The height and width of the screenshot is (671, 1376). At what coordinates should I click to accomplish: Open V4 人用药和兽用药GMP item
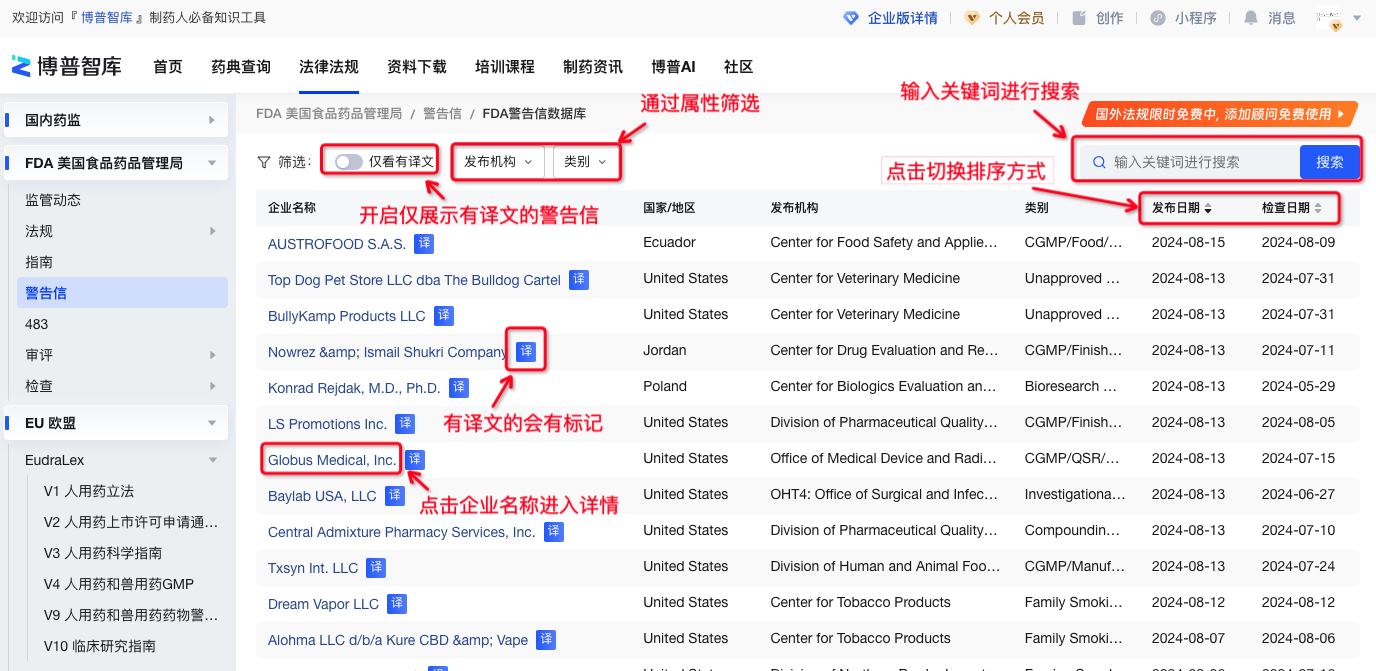119,584
